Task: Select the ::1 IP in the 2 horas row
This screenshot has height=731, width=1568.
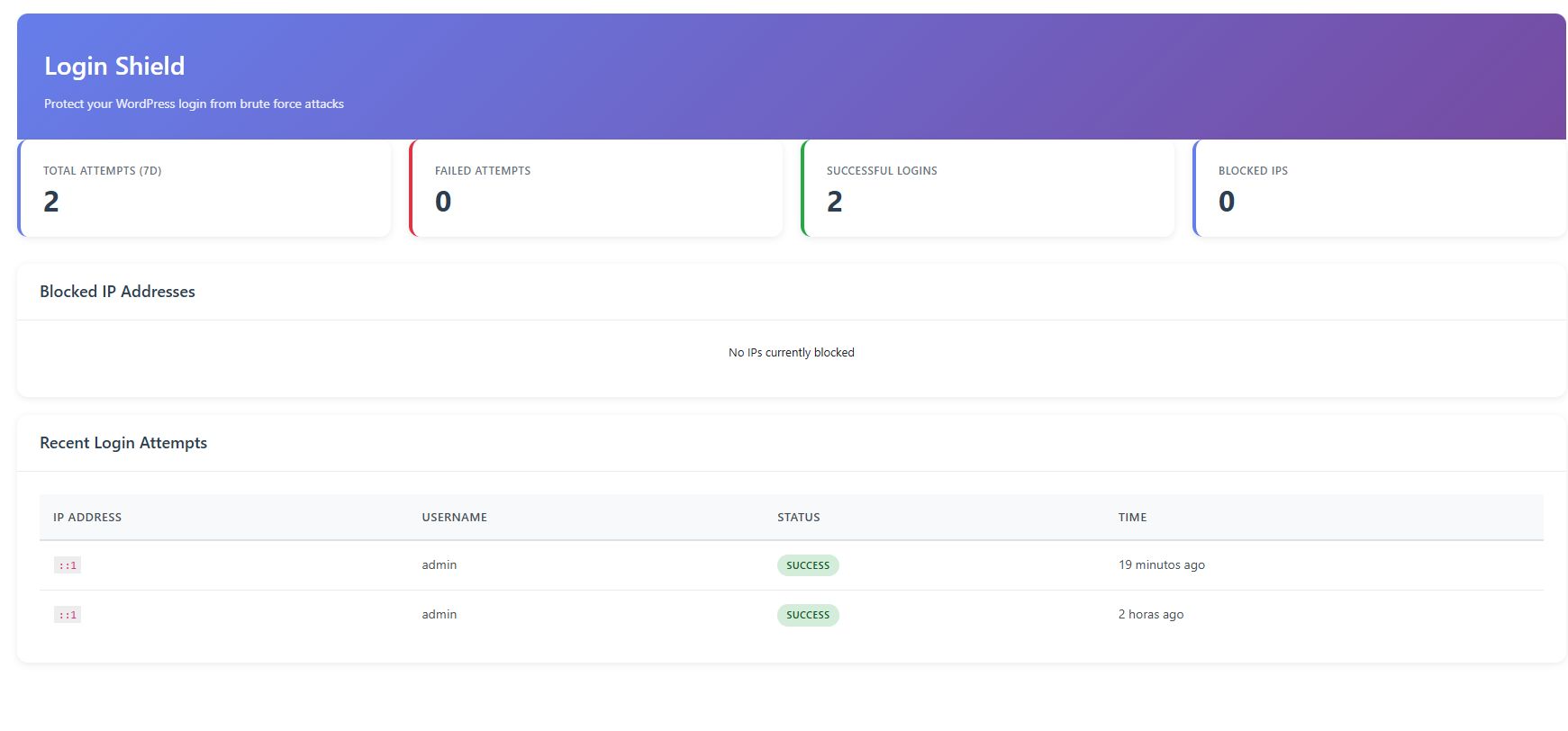Action: (68, 615)
